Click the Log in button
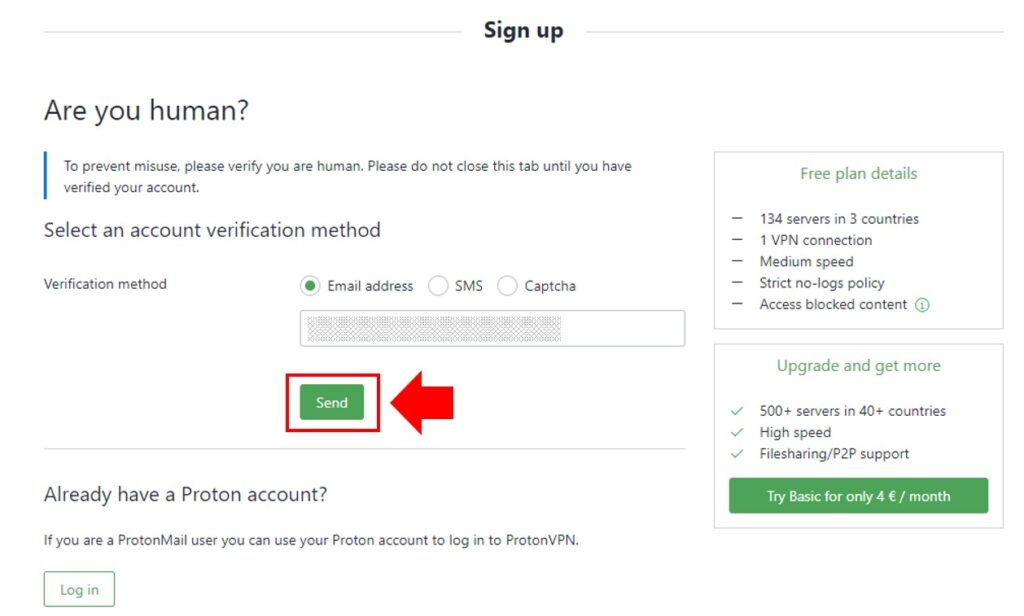 point(79,588)
